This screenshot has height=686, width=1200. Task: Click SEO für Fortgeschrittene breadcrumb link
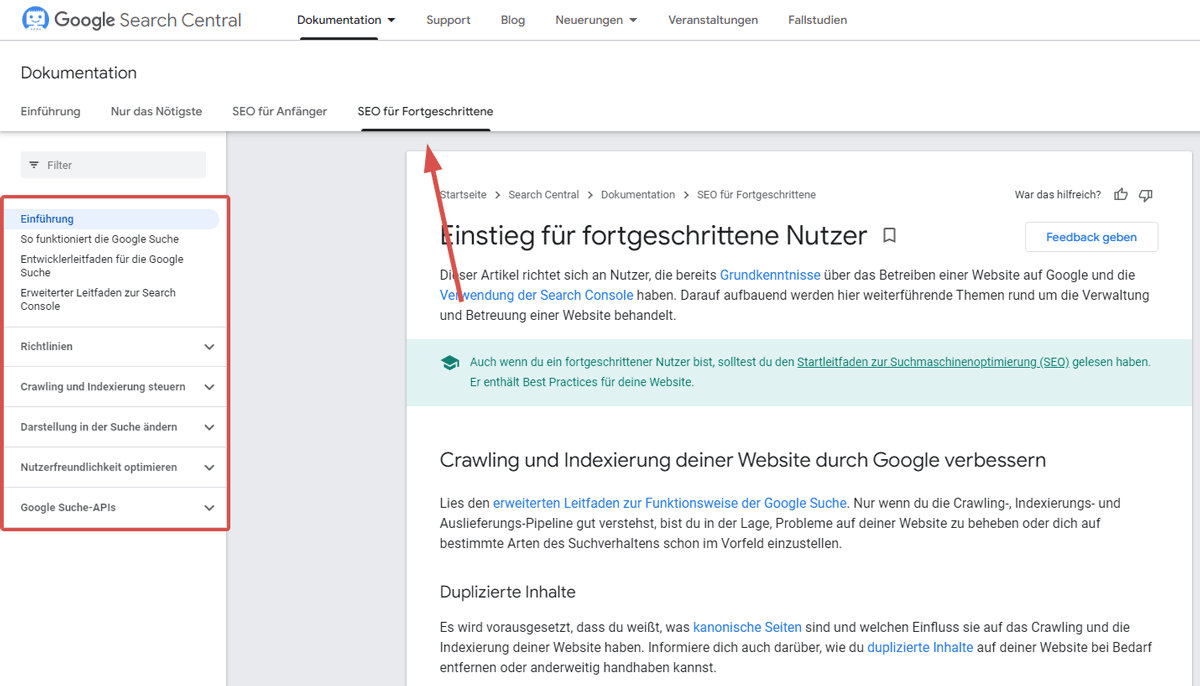tap(756, 195)
